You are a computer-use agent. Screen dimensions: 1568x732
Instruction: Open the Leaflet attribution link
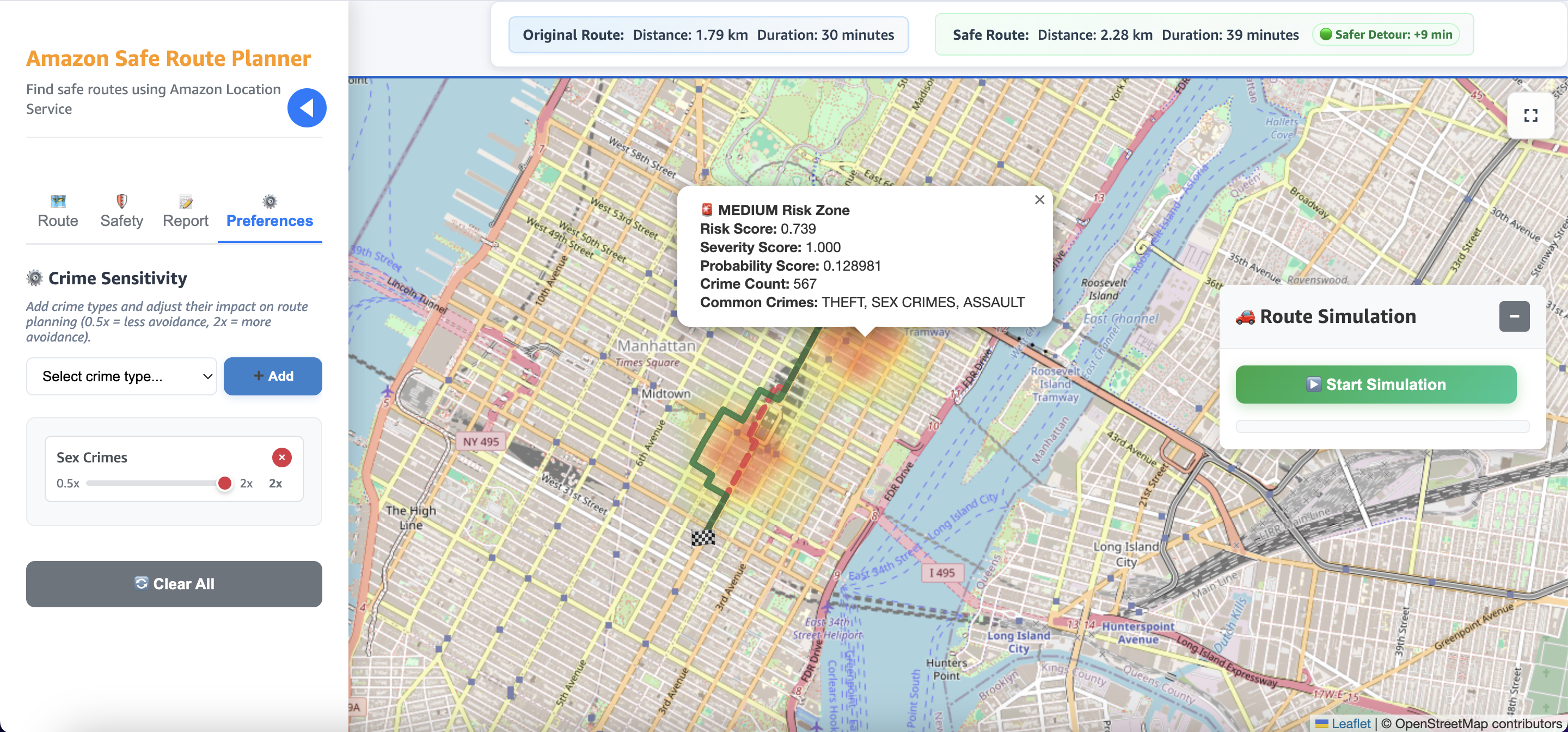tap(1350, 723)
